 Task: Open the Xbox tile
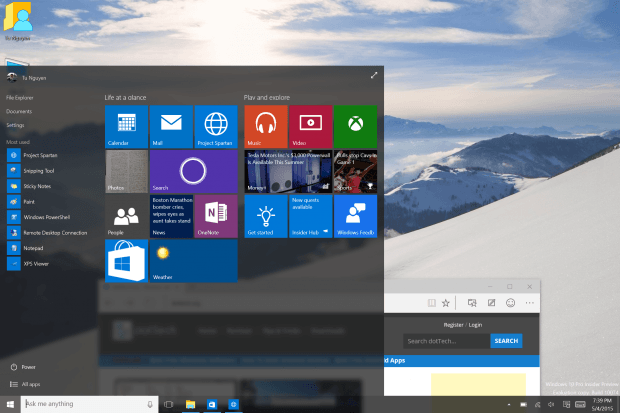(355, 127)
